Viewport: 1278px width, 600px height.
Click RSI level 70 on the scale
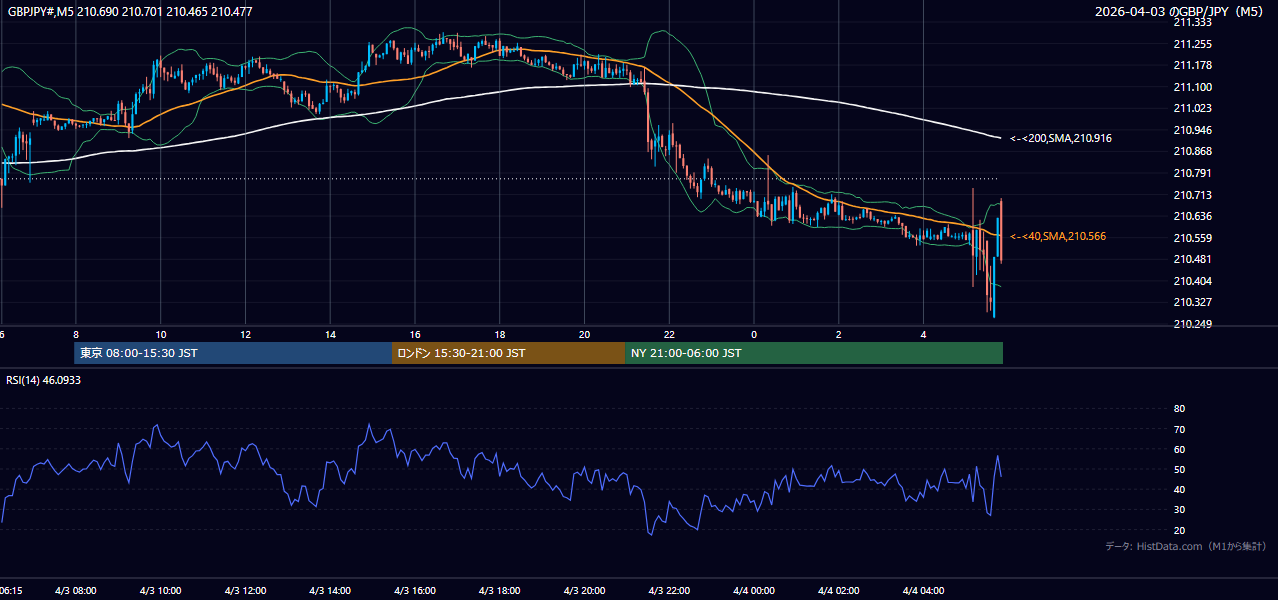[x=1179, y=429]
